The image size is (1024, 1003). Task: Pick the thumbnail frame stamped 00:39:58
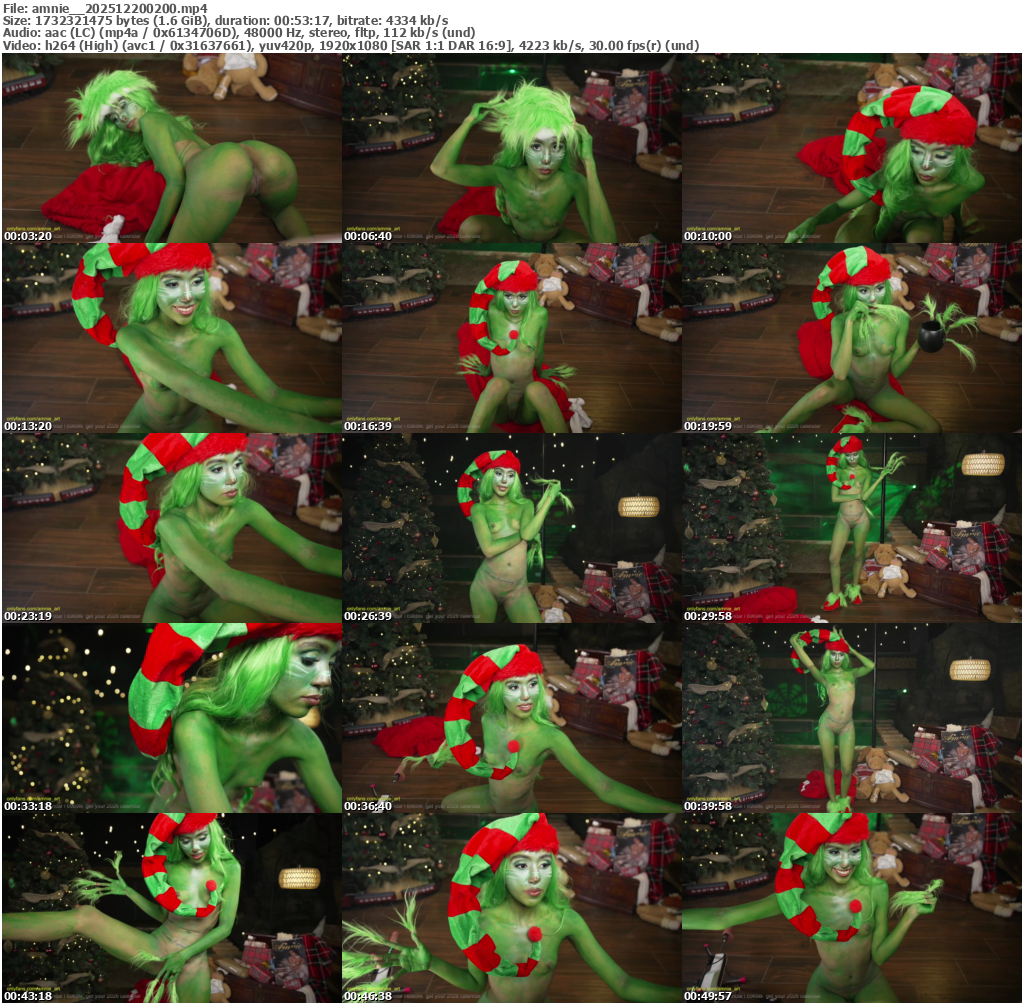click(852, 718)
